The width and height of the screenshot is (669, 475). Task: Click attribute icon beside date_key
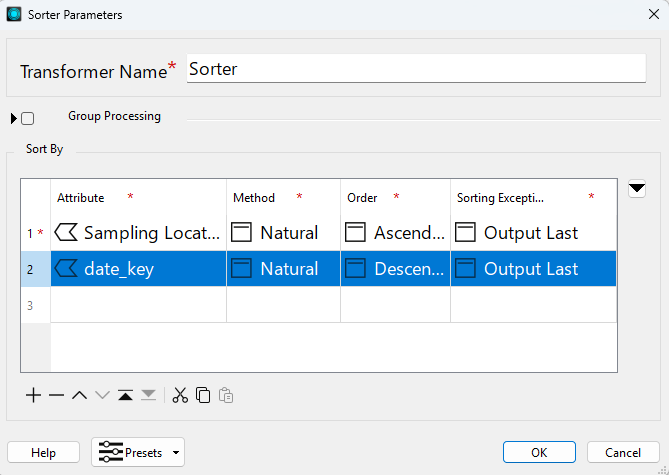tap(67, 269)
